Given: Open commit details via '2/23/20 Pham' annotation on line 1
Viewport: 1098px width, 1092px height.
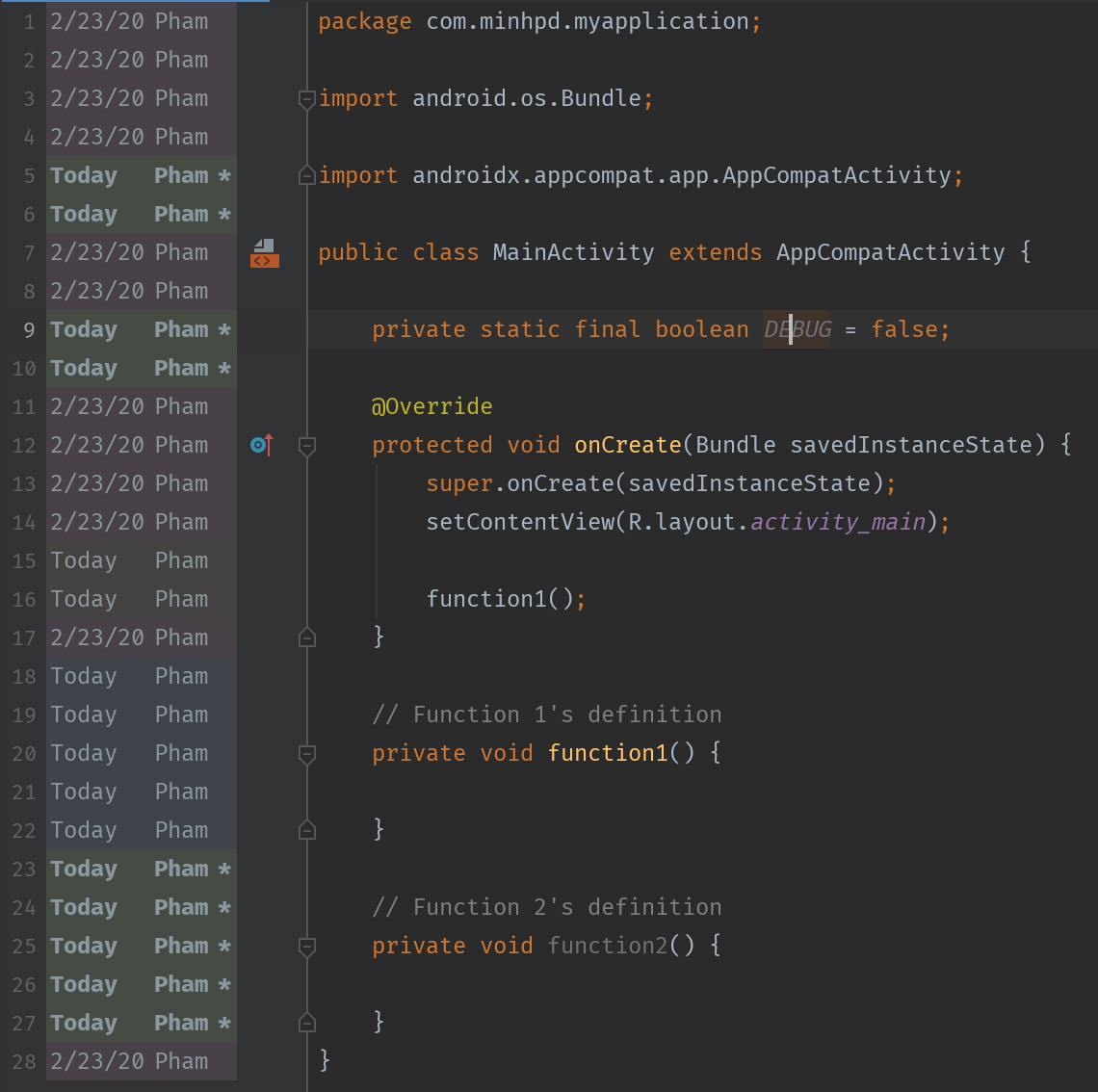Looking at the screenshot, I should tap(130, 20).
